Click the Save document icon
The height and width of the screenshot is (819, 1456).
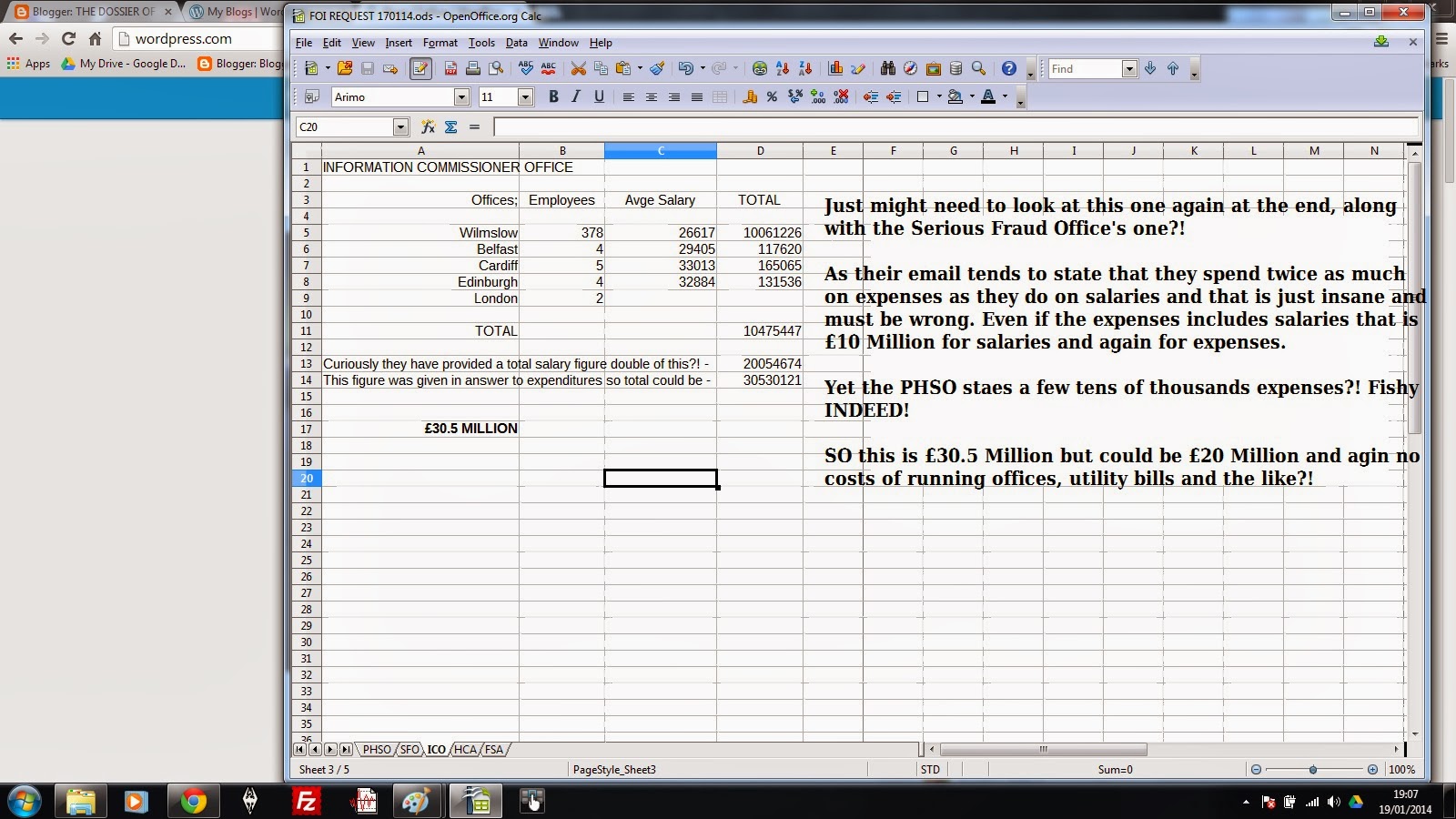(368, 69)
